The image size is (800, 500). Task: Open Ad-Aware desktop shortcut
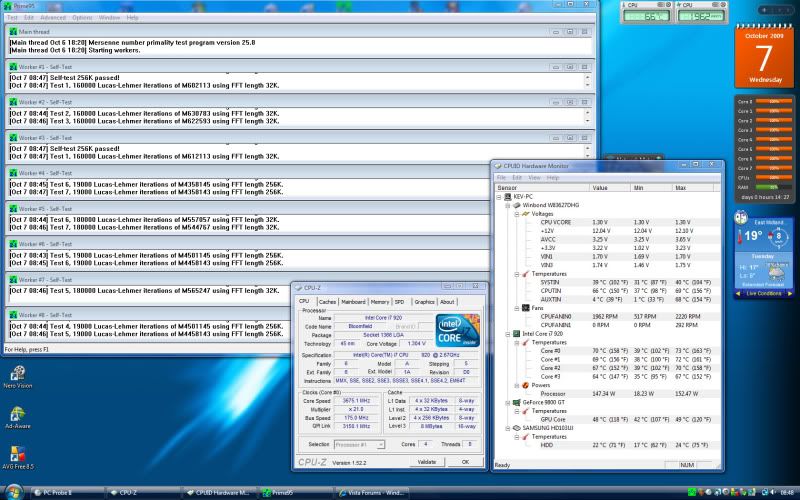pos(17,417)
